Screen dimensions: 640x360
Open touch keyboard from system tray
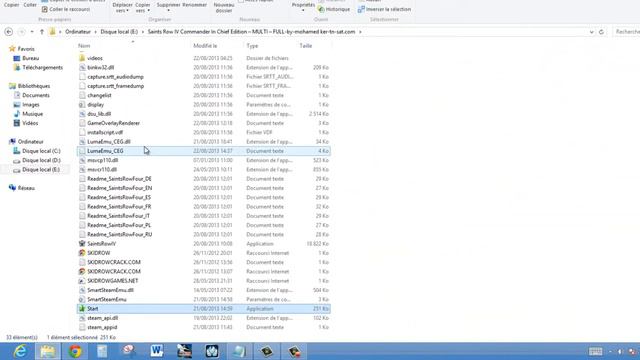pos(596,351)
